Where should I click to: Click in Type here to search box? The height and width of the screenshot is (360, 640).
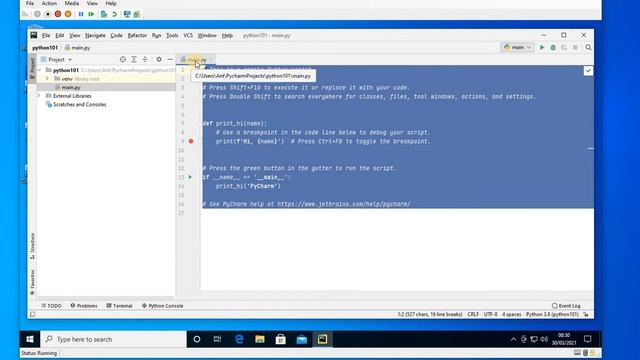pyautogui.click(x=113, y=339)
